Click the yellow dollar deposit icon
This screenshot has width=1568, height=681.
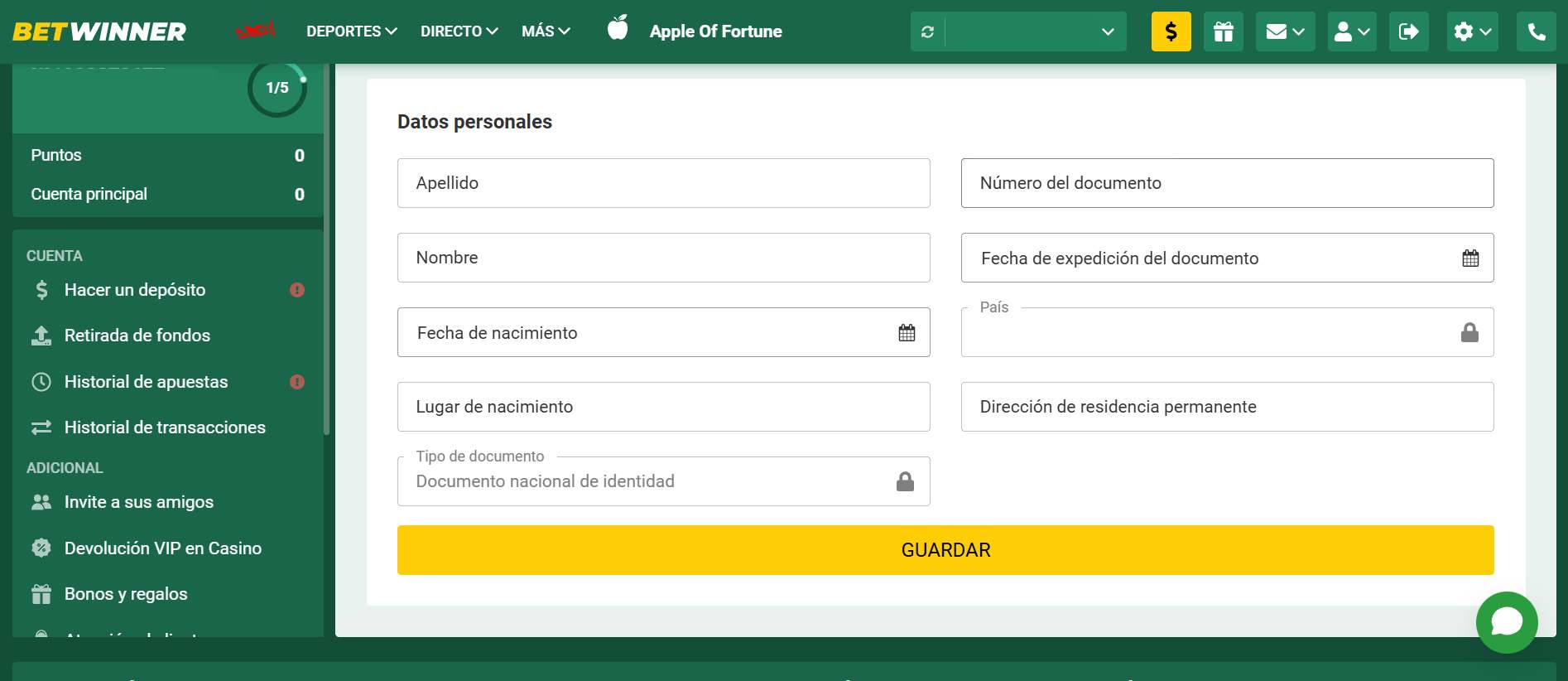[1171, 31]
